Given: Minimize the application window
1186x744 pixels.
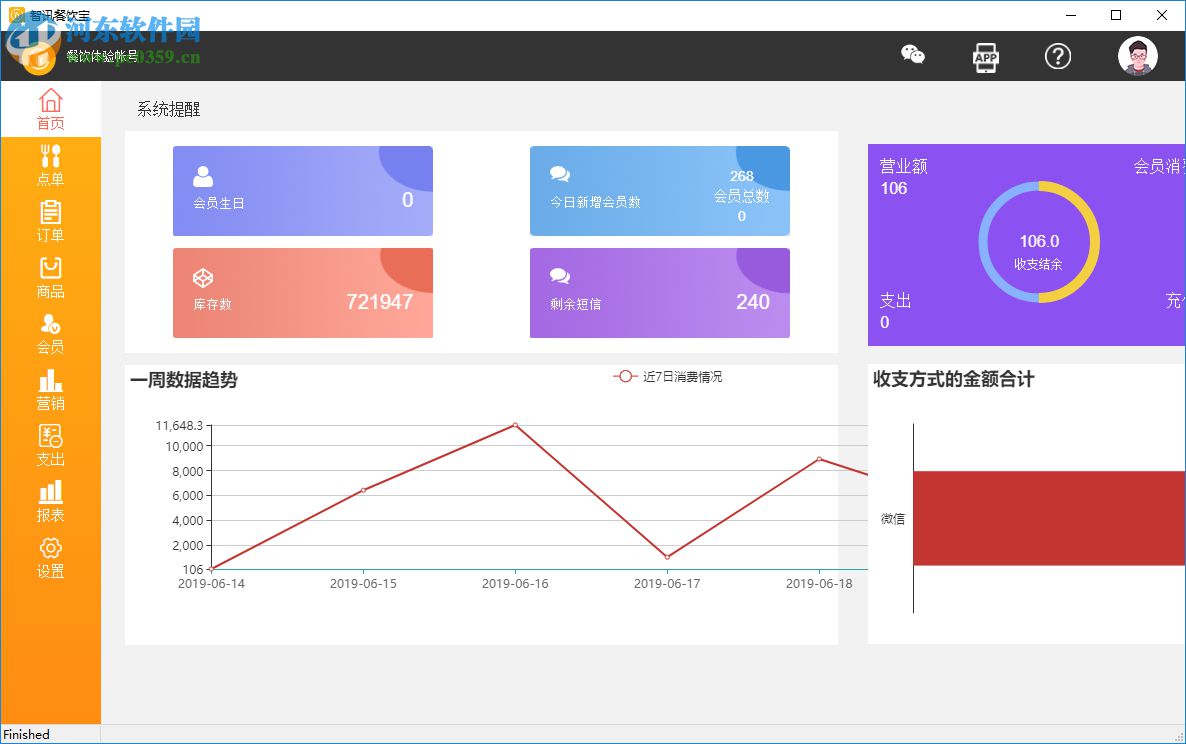Looking at the screenshot, I should coord(1071,15).
